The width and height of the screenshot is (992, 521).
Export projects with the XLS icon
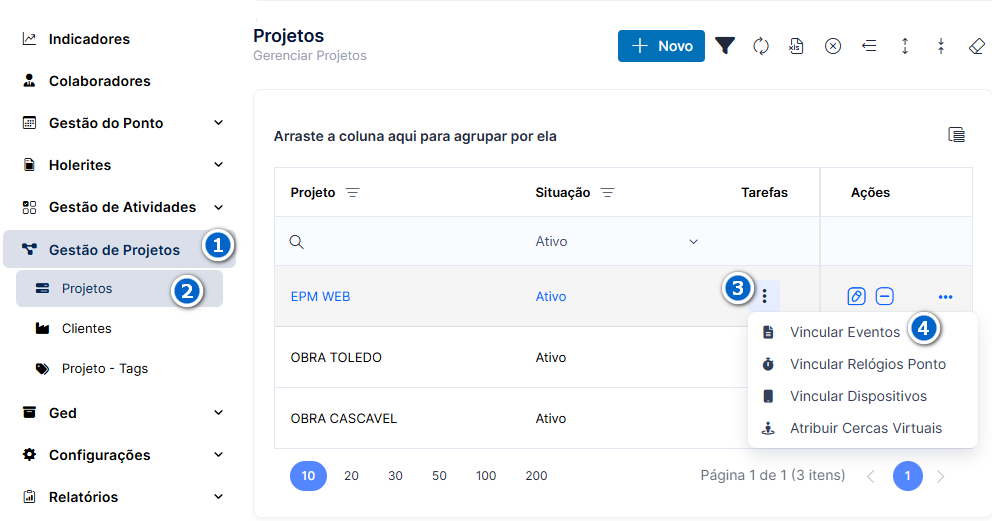797,46
